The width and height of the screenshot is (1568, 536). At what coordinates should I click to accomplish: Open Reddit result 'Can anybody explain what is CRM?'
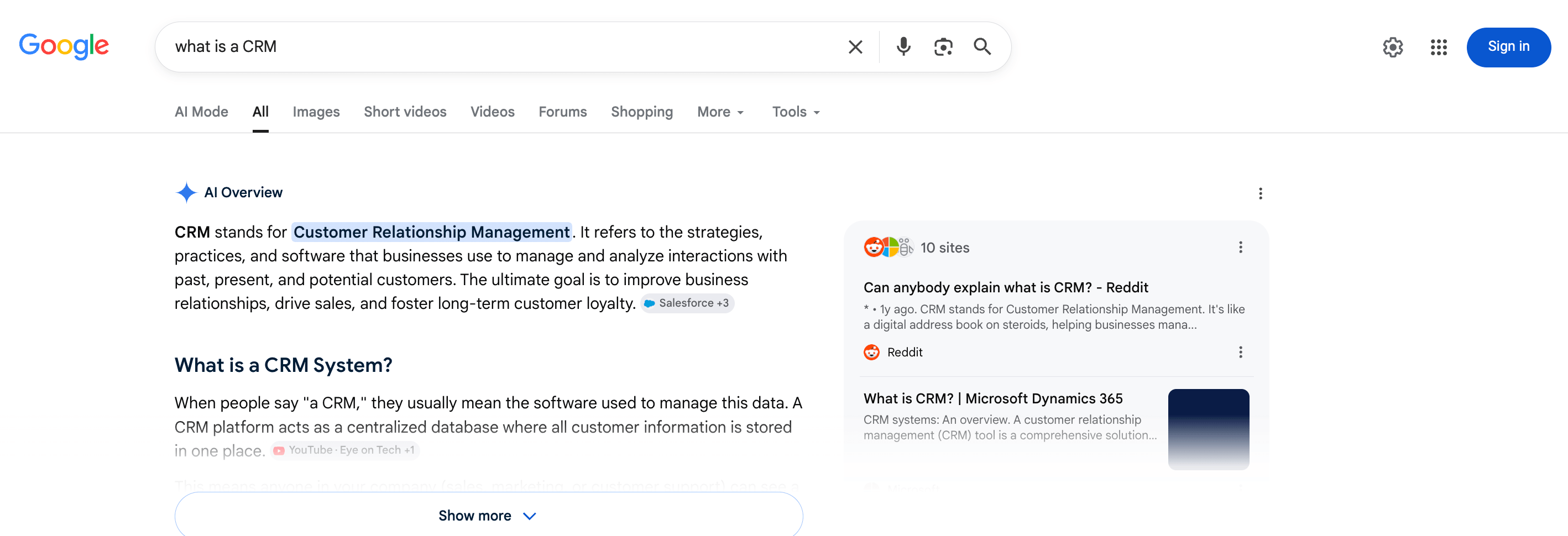click(x=1006, y=287)
